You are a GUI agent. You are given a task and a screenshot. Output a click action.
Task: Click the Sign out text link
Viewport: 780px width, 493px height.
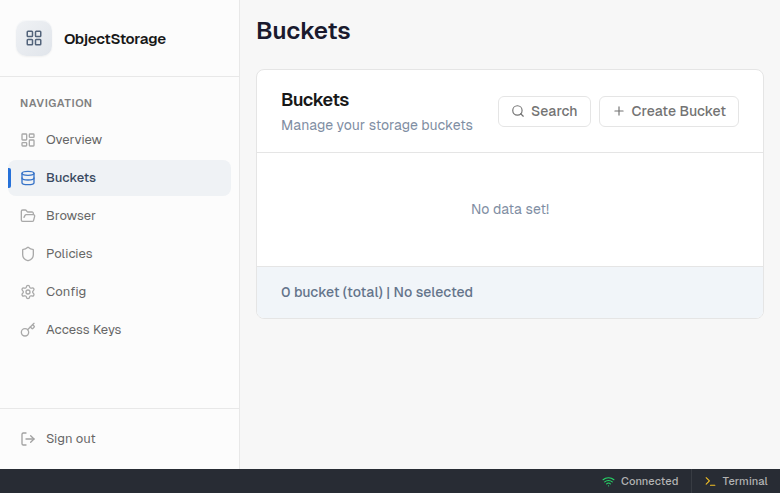pos(71,439)
